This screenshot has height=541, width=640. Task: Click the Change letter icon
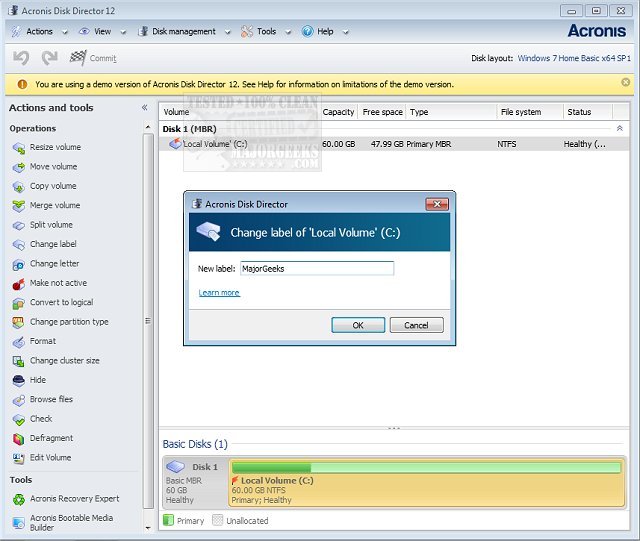point(19,264)
